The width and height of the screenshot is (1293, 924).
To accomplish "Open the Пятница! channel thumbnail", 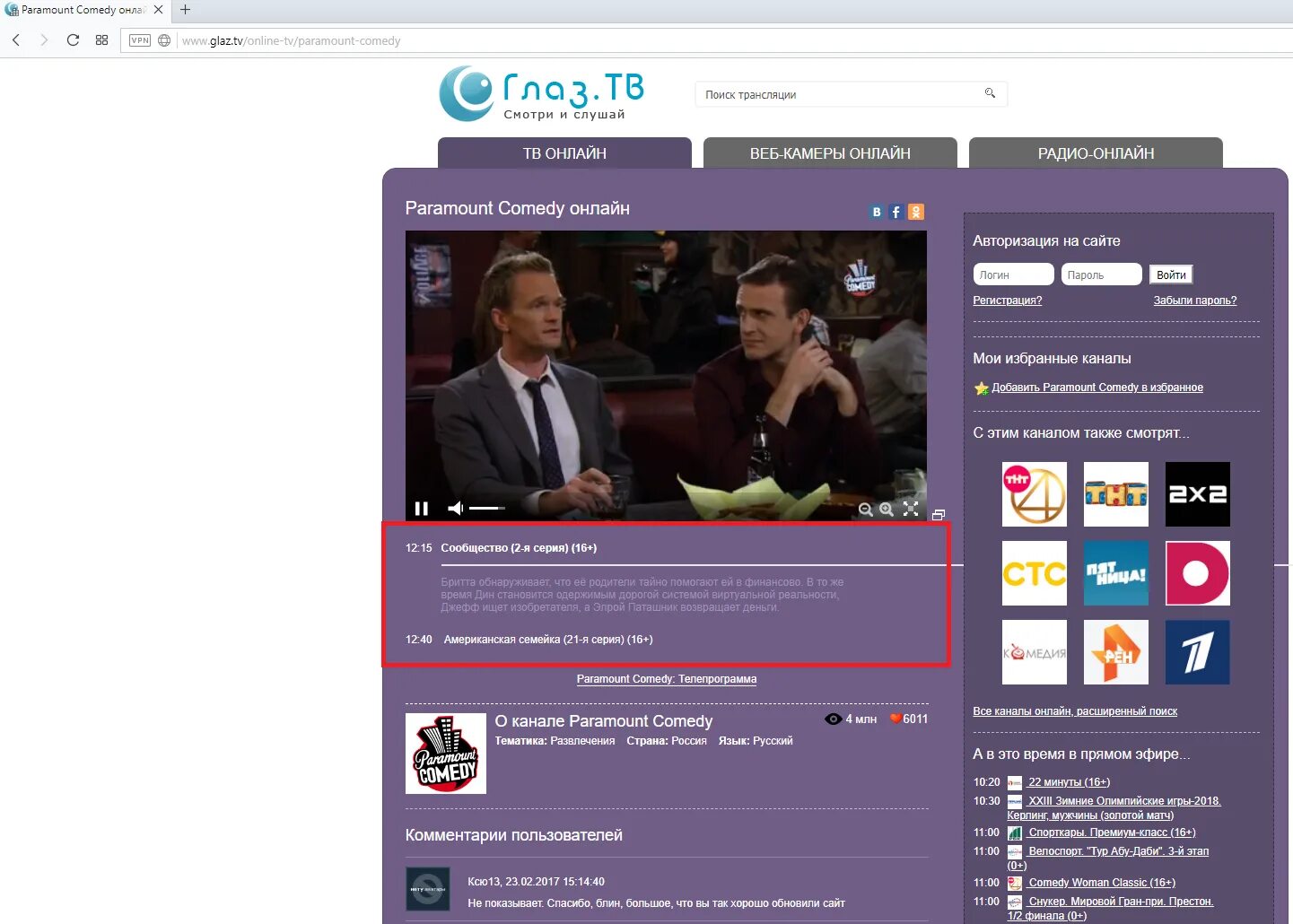I will (1116, 573).
